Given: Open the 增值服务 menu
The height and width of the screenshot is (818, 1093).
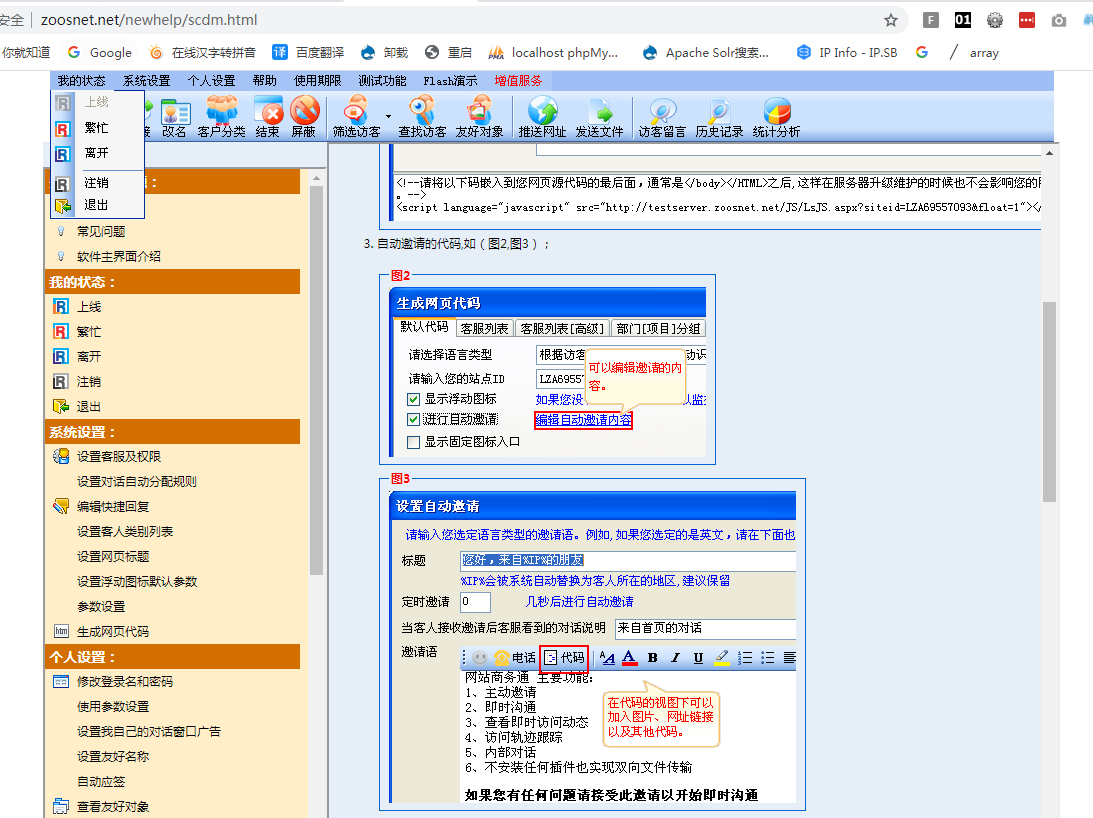Looking at the screenshot, I should pyautogui.click(x=518, y=81).
